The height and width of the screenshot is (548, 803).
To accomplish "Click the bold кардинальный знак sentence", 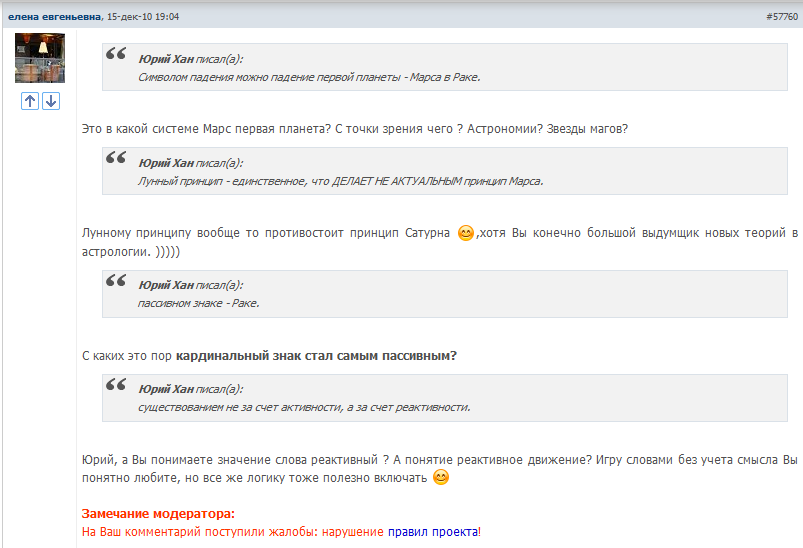I will coord(316,355).
